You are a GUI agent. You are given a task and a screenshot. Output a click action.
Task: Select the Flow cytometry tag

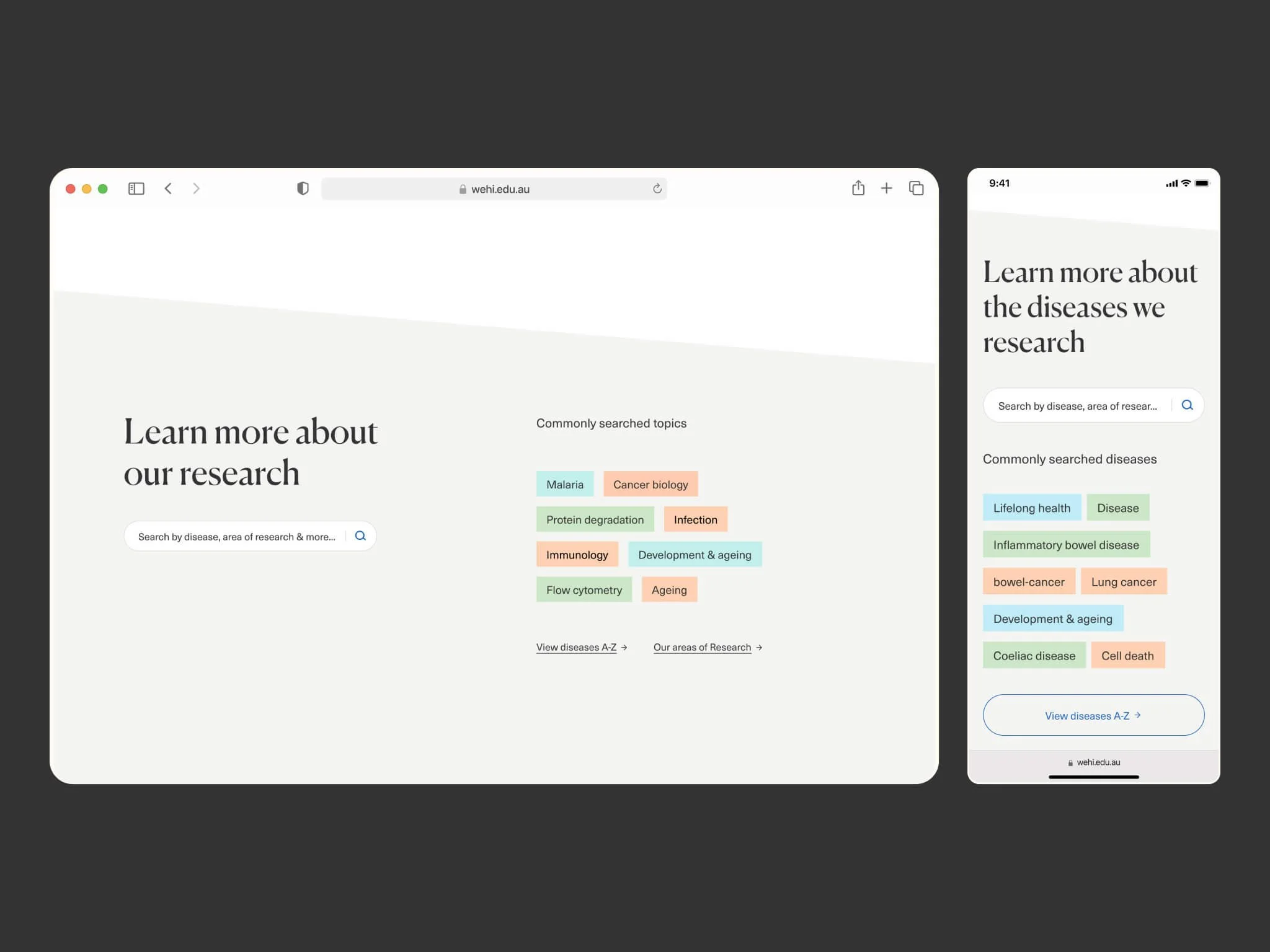click(584, 590)
